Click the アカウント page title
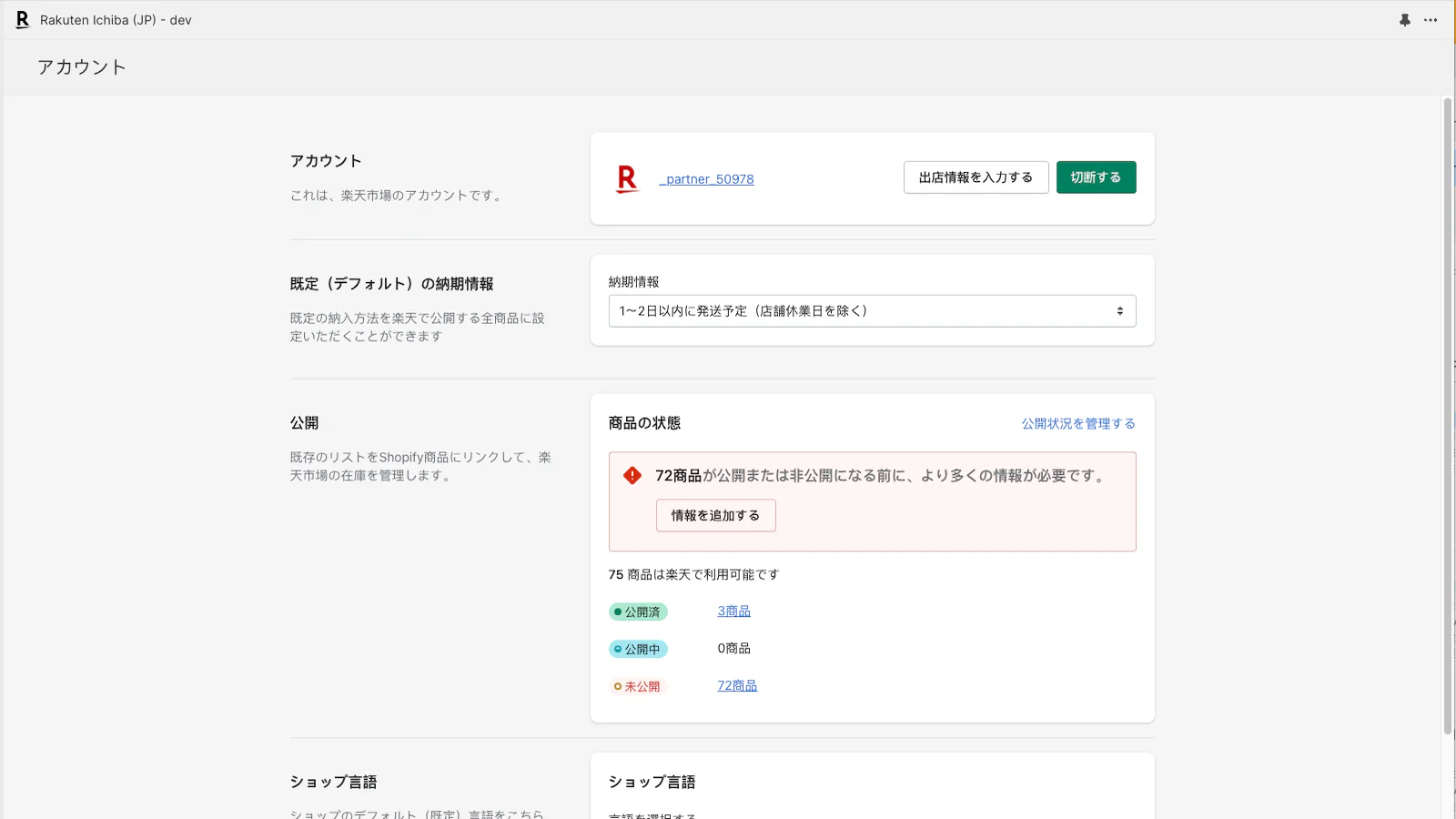The image size is (1456, 819). 82,67
